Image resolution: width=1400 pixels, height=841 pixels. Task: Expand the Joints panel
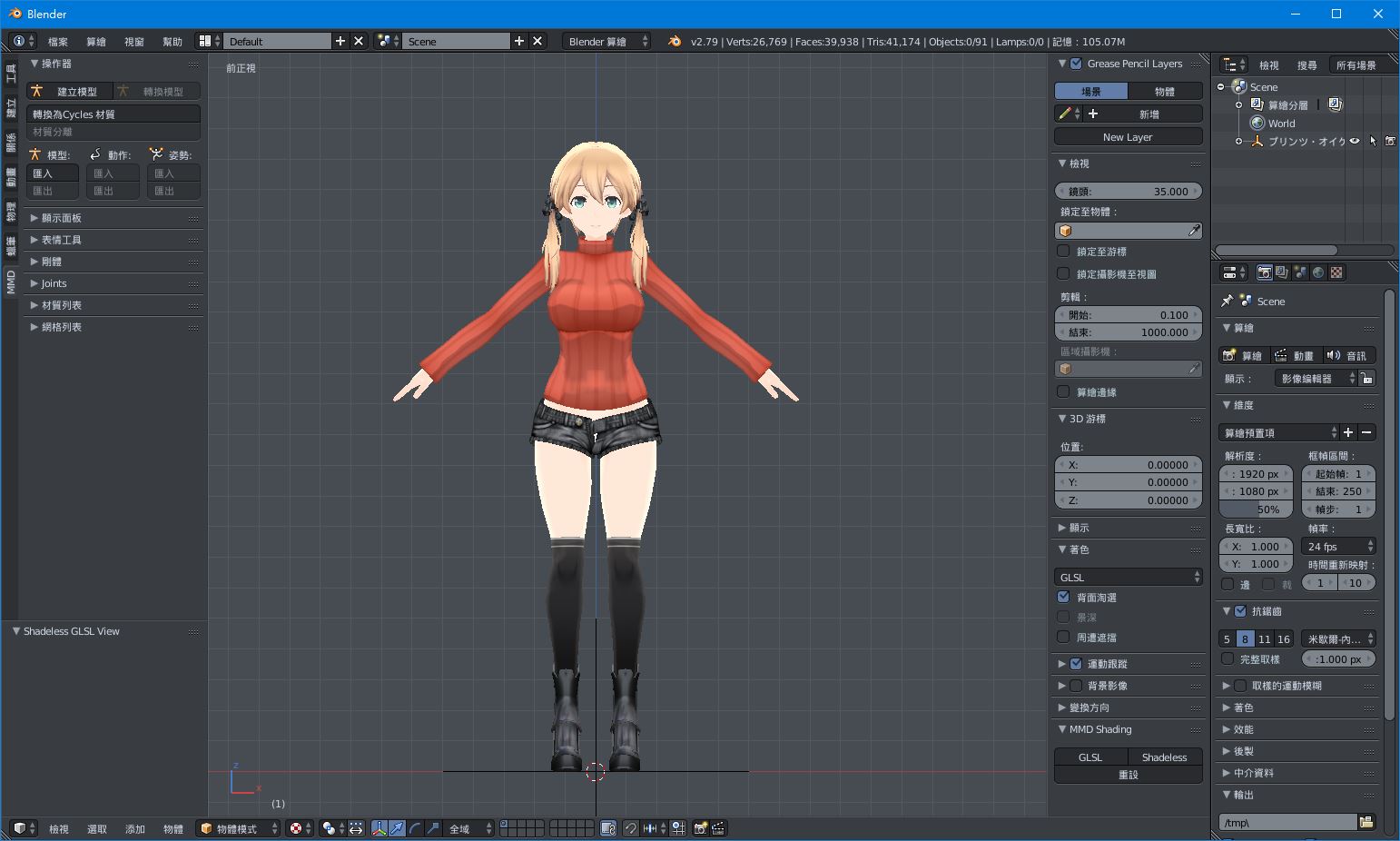(x=114, y=283)
